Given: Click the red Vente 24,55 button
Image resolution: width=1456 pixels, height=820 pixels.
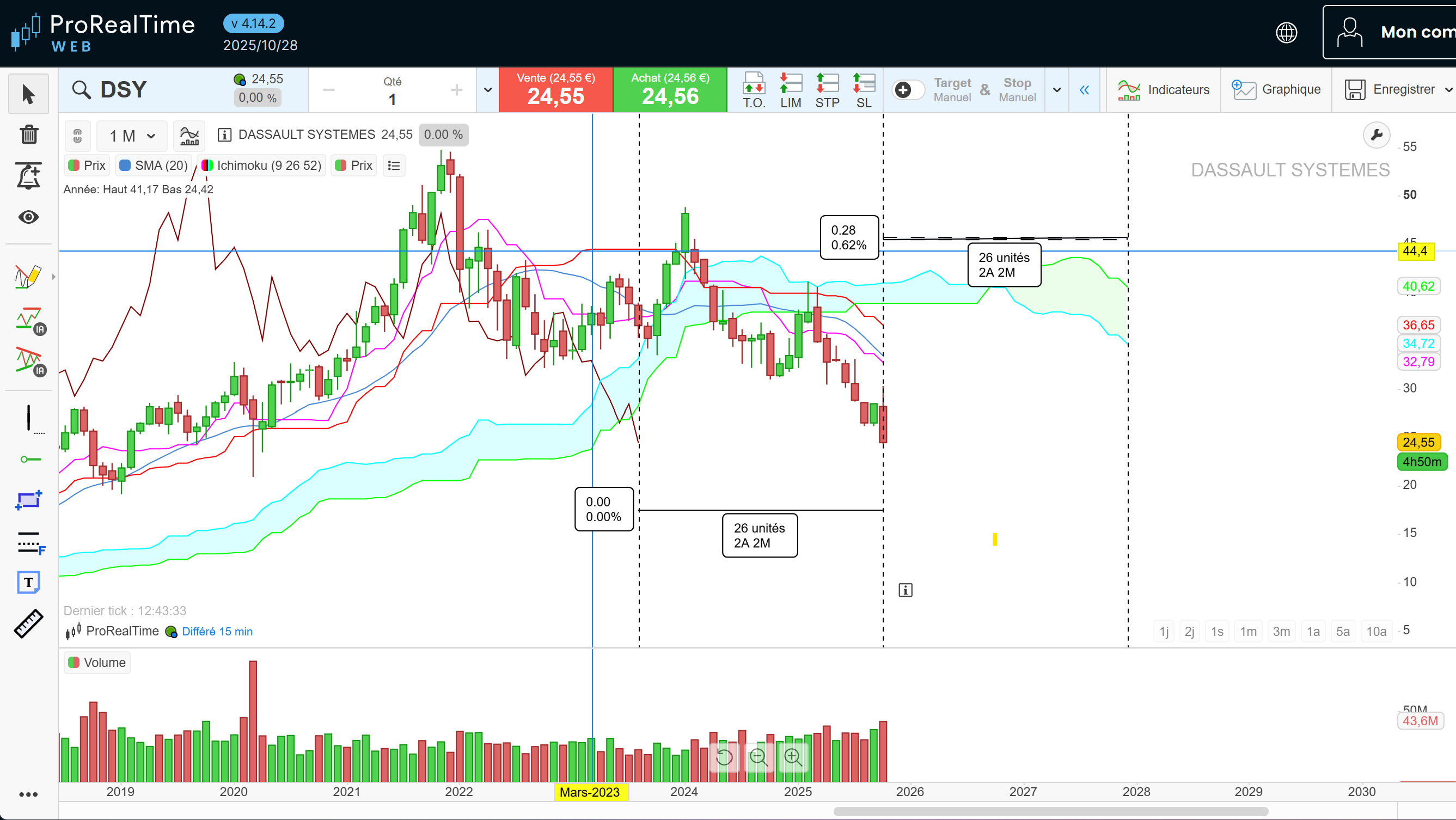Looking at the screenshot, I should pyautogui.click(x=555, y=90).
